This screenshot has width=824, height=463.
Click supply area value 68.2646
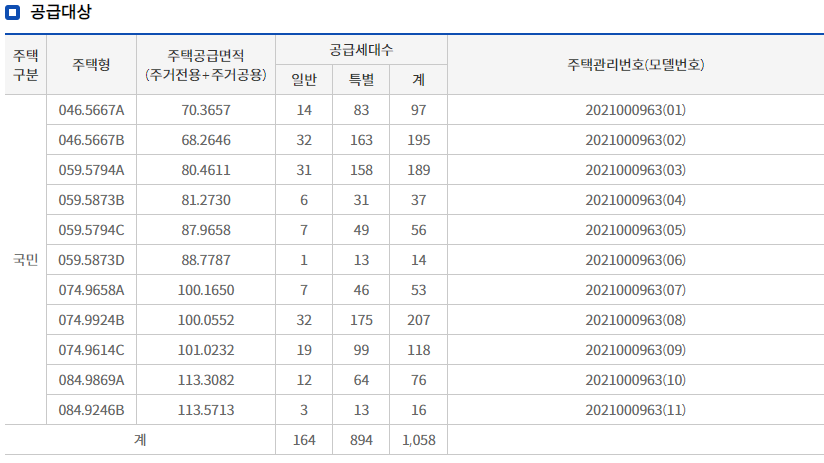(x=206, y=140)
